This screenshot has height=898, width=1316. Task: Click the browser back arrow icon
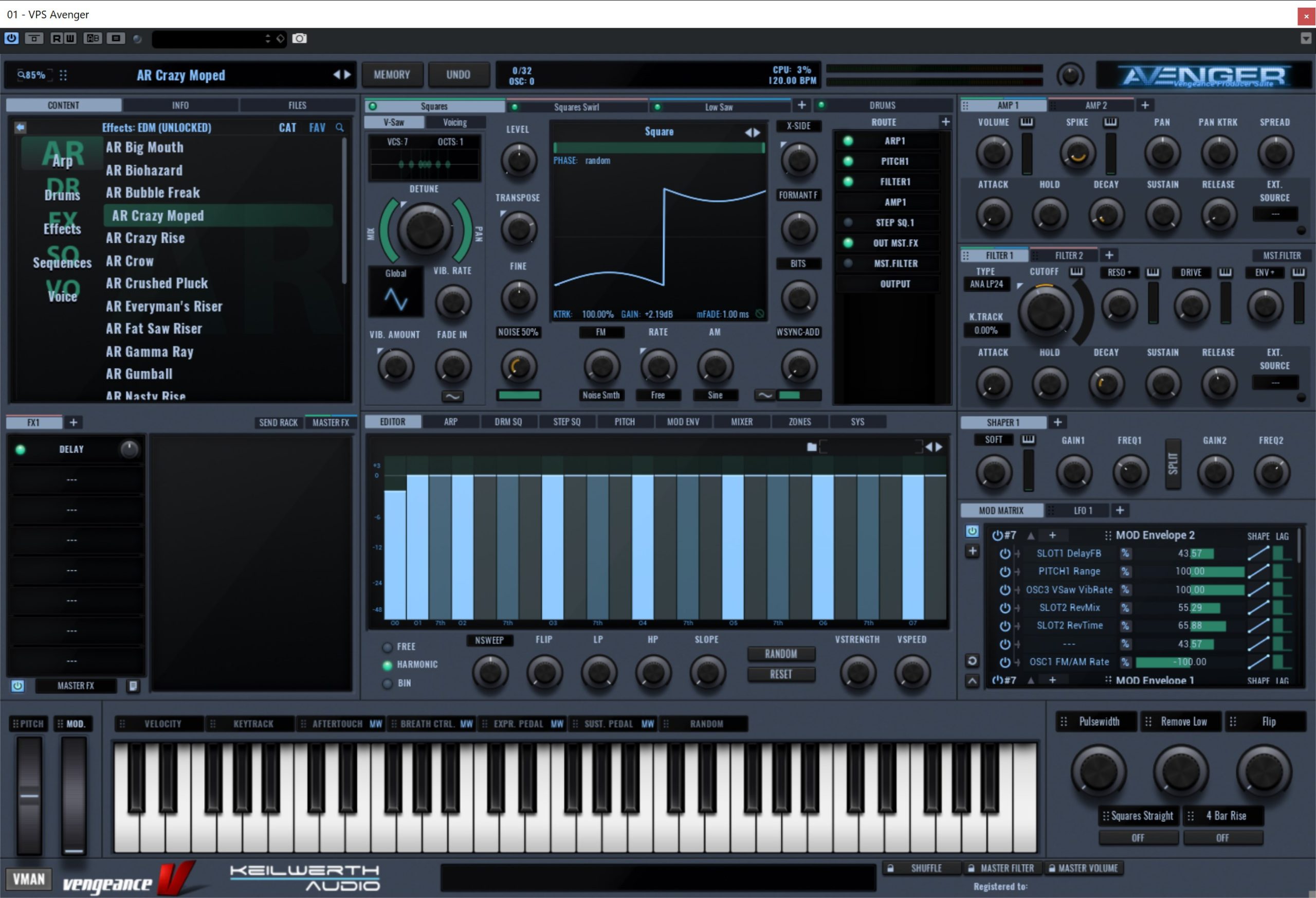coord(21,128)
